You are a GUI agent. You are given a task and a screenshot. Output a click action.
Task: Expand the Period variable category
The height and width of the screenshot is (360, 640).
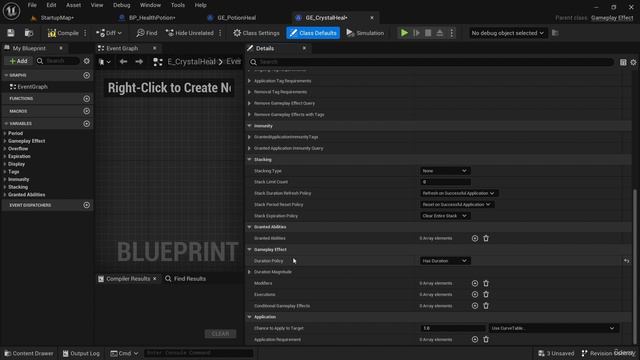pyautogui.click(x=5, y=133)
